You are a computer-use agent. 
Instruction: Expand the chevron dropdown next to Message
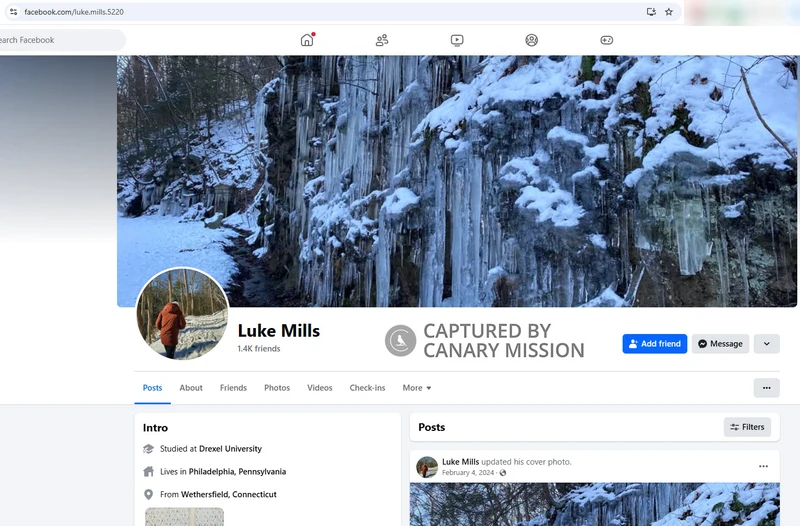[766, 344]
